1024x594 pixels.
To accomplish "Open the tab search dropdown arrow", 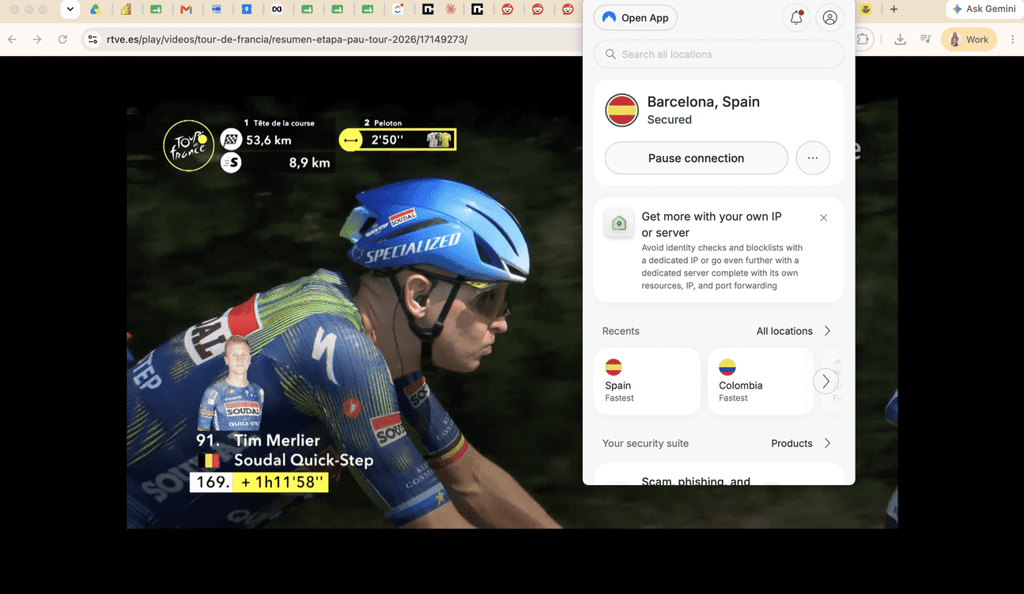I will tap(70, 9).
